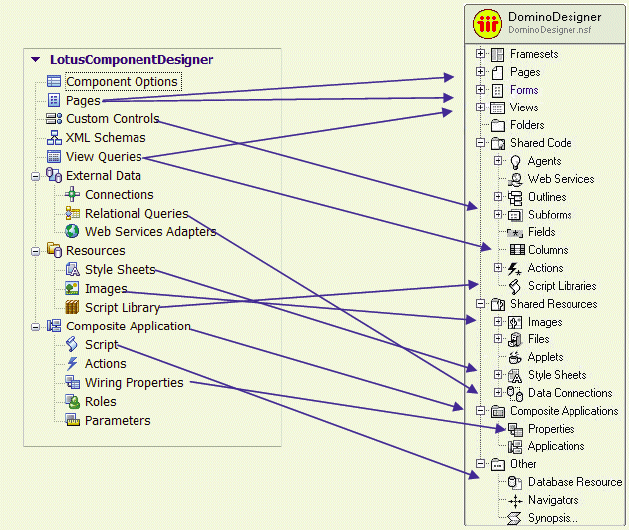Click the Framesets icon

coord(497,54)
